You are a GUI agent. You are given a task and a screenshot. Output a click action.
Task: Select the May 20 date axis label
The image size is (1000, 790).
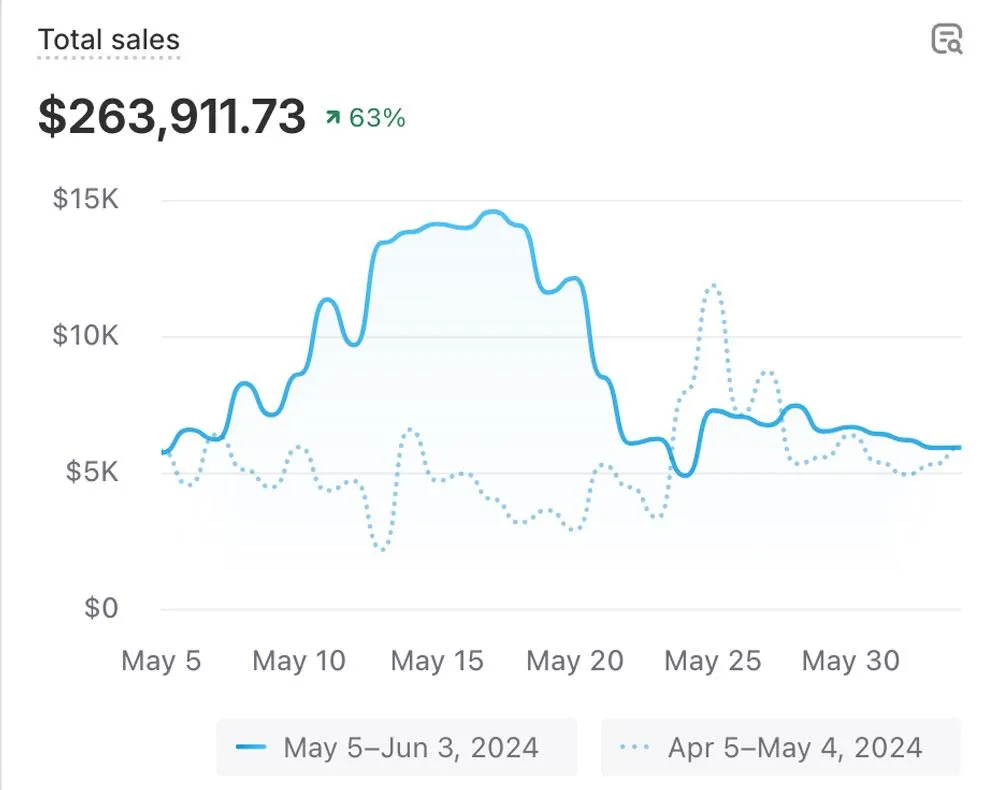click(575, 661)
